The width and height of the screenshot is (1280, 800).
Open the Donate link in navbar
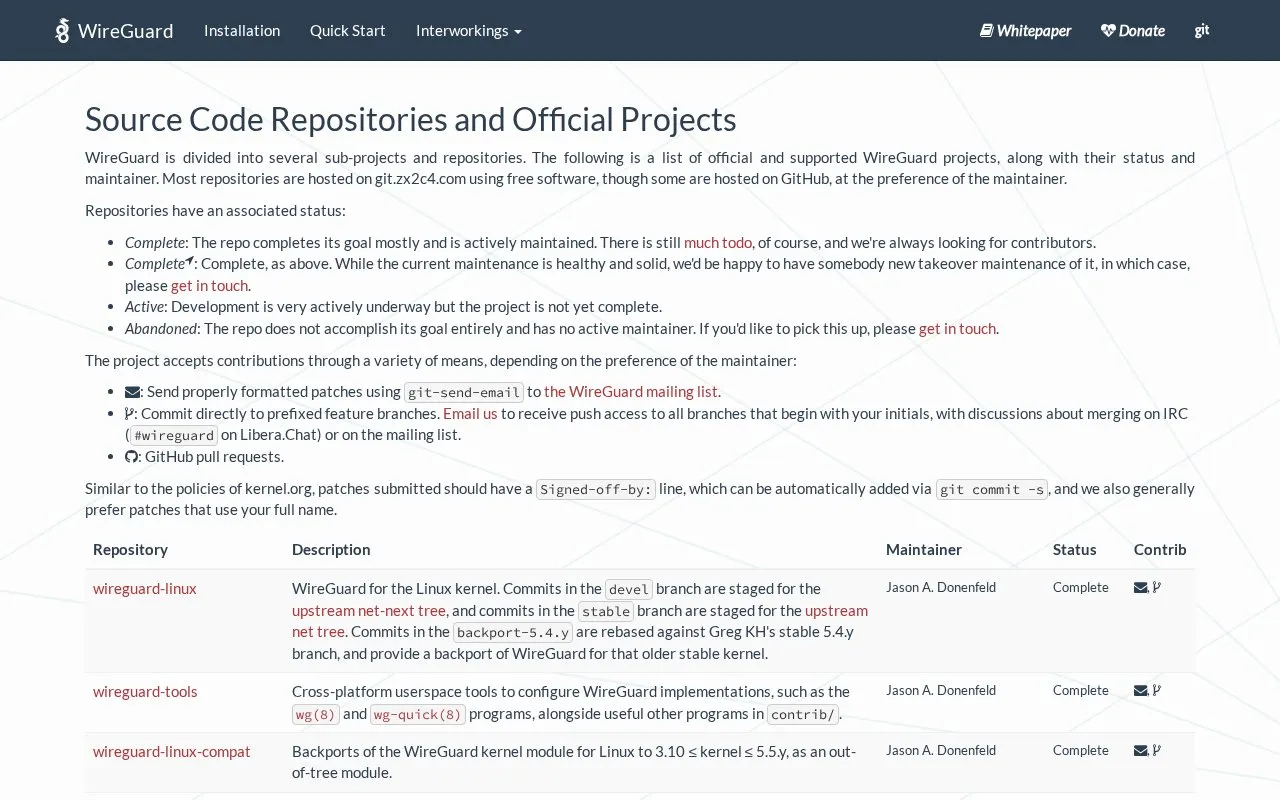[x=1133, y=31]
